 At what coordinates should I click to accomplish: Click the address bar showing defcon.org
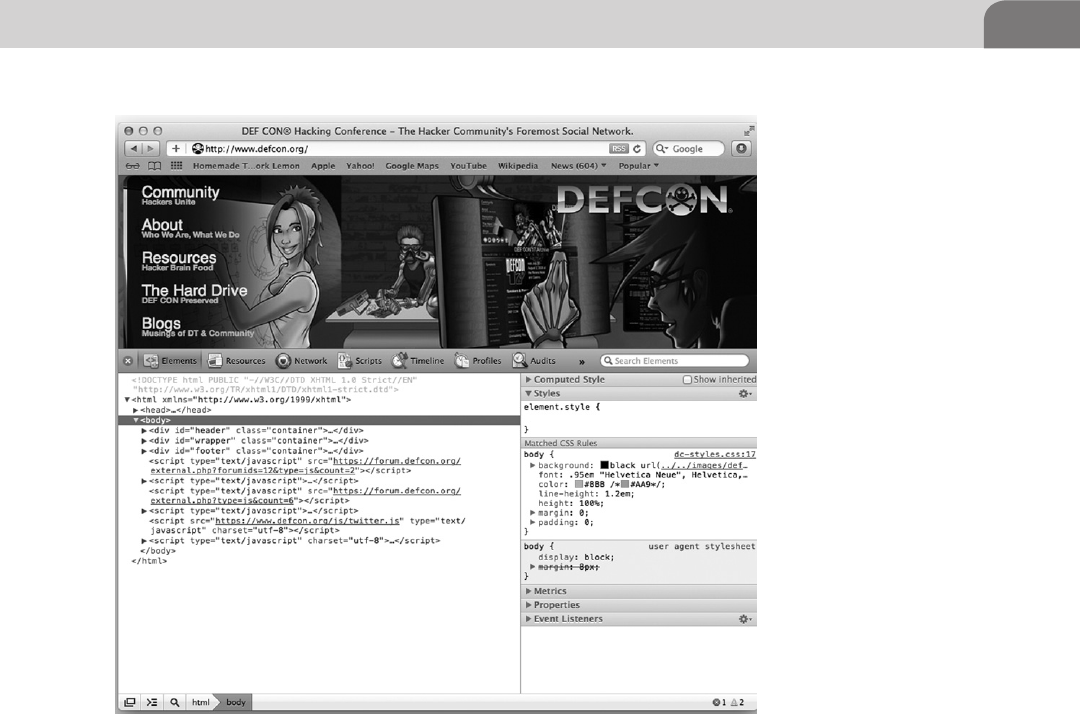click(x=406, y=149)
